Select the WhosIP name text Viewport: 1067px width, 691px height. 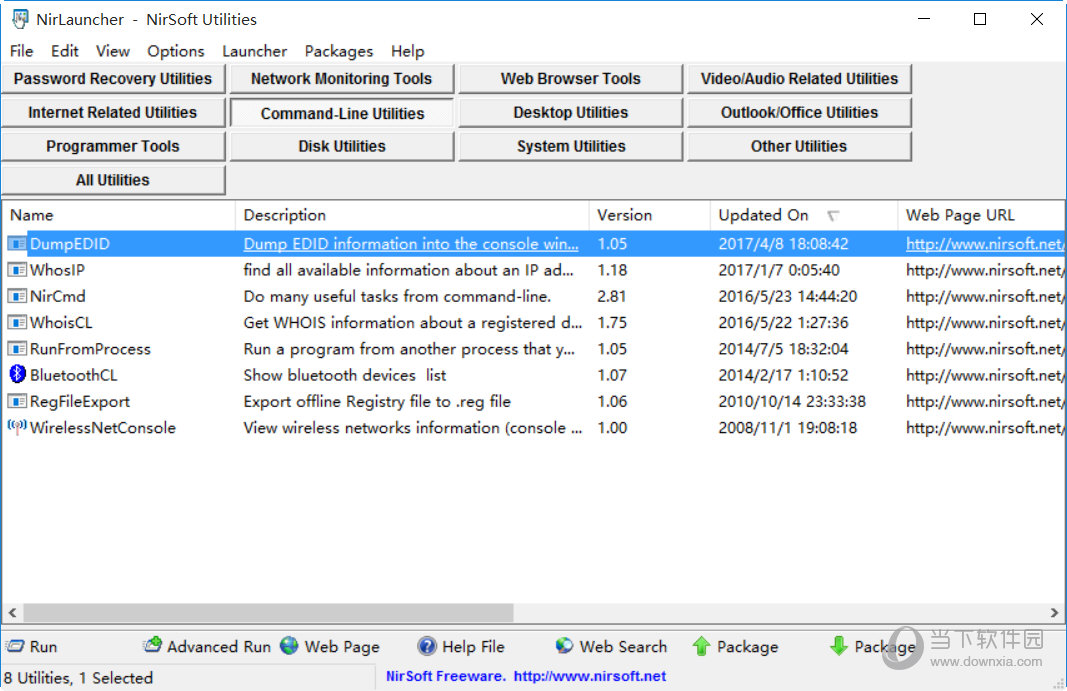57,270
